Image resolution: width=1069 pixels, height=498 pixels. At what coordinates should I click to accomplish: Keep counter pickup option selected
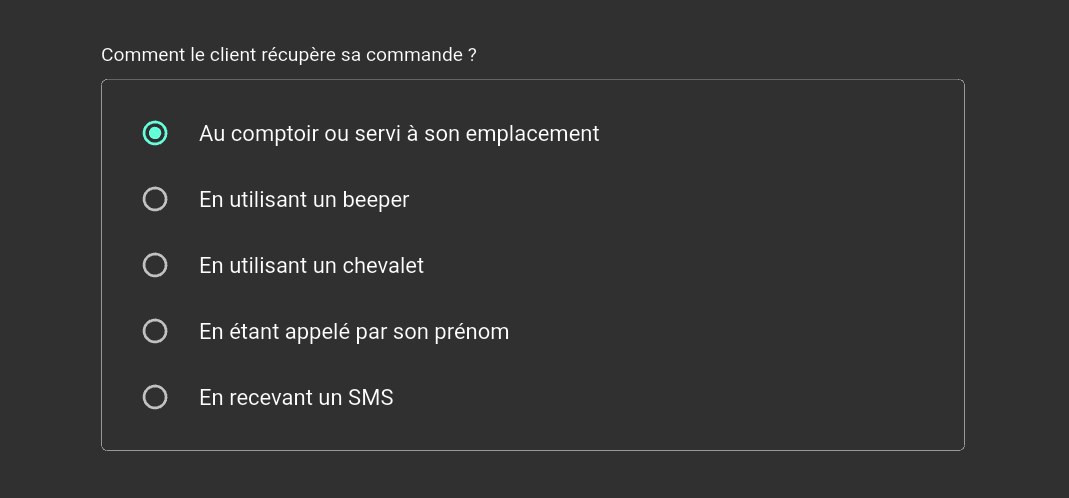pos(155,133)
